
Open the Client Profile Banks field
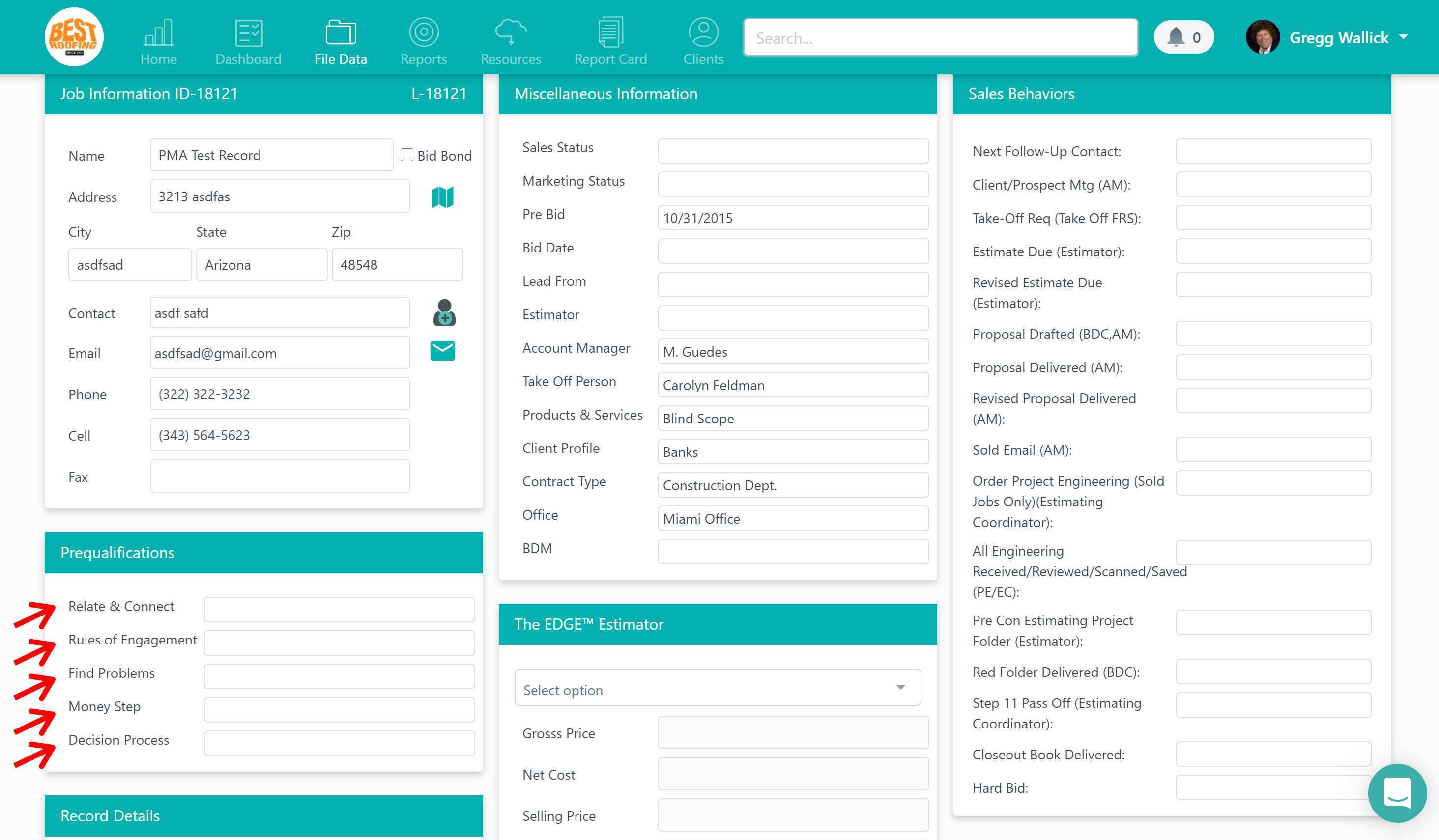coord(793,451)
